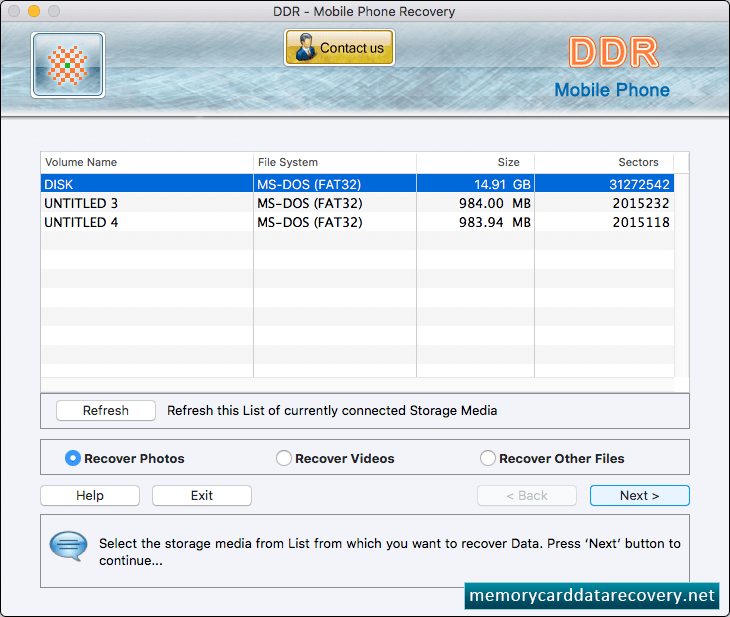The width and height of the screenshot is (730, 617).
Task: Minimize the window with the yellow button
Action: (x=34, y=11)
